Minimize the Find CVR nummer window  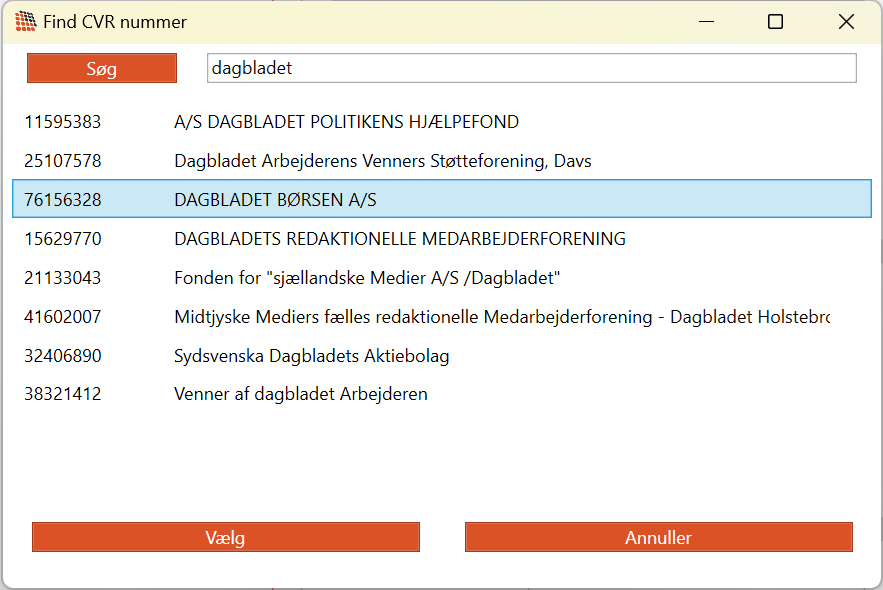[703, 21]
